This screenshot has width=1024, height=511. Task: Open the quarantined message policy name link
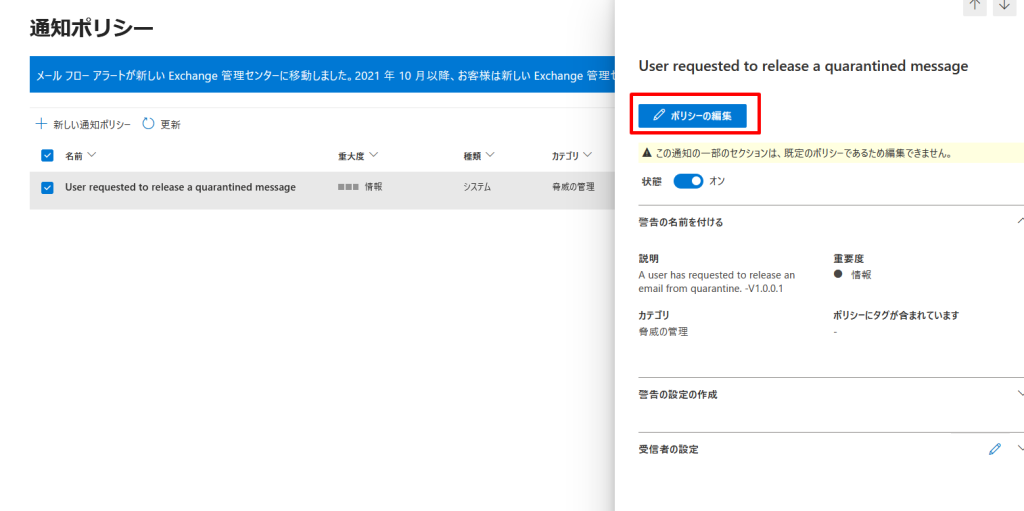180,187
